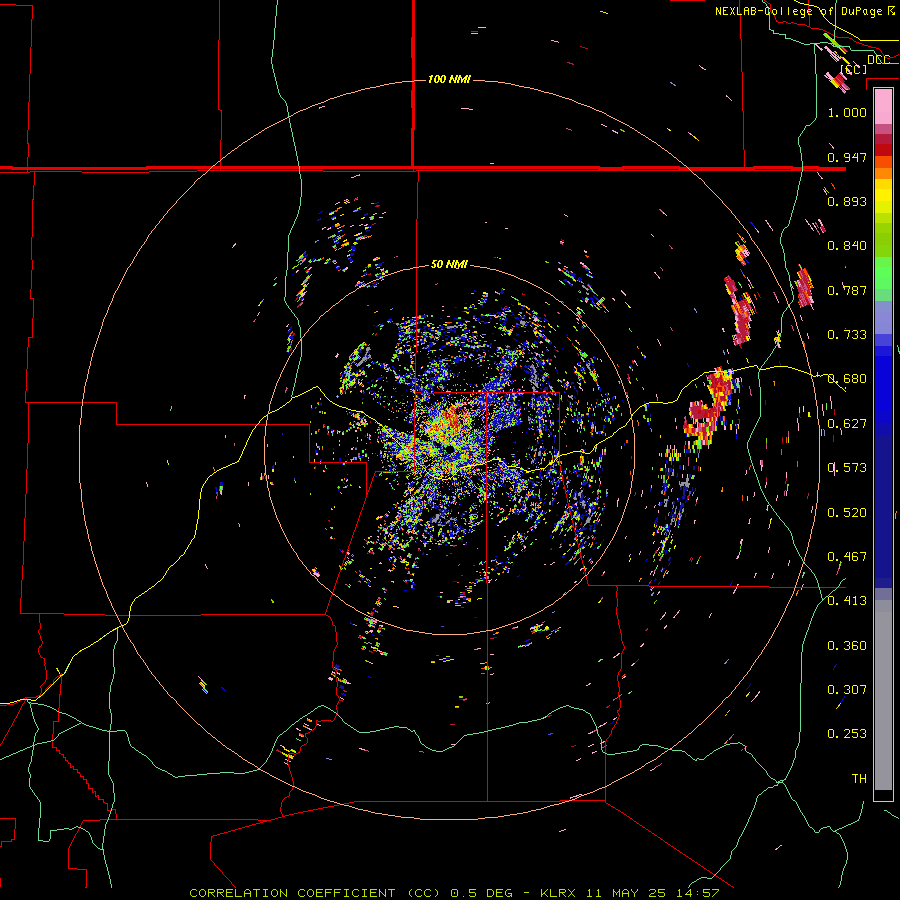Click the Correlation Coefficient KLRX caption at bottom
The height and width of the screenshot is (900, 900).
(454, 893)
